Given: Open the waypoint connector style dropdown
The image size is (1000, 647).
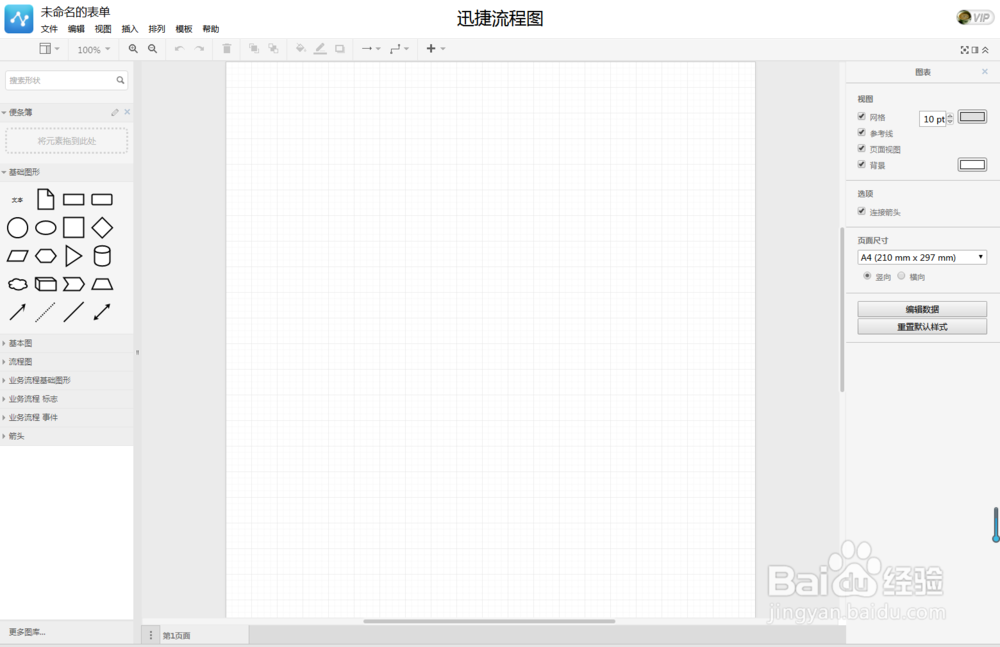Looking at the screenshot, I should [x=399, y=48].
